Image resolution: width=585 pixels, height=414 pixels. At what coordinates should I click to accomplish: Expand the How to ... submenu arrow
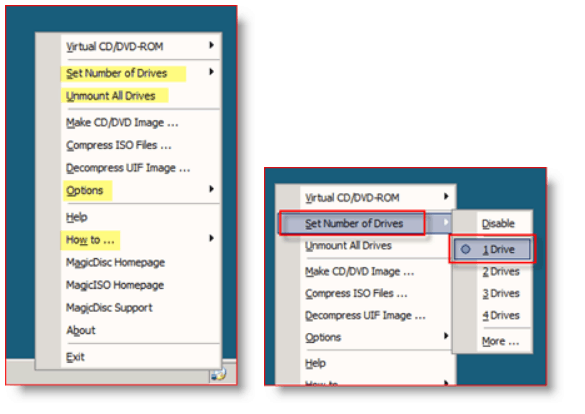212,238
